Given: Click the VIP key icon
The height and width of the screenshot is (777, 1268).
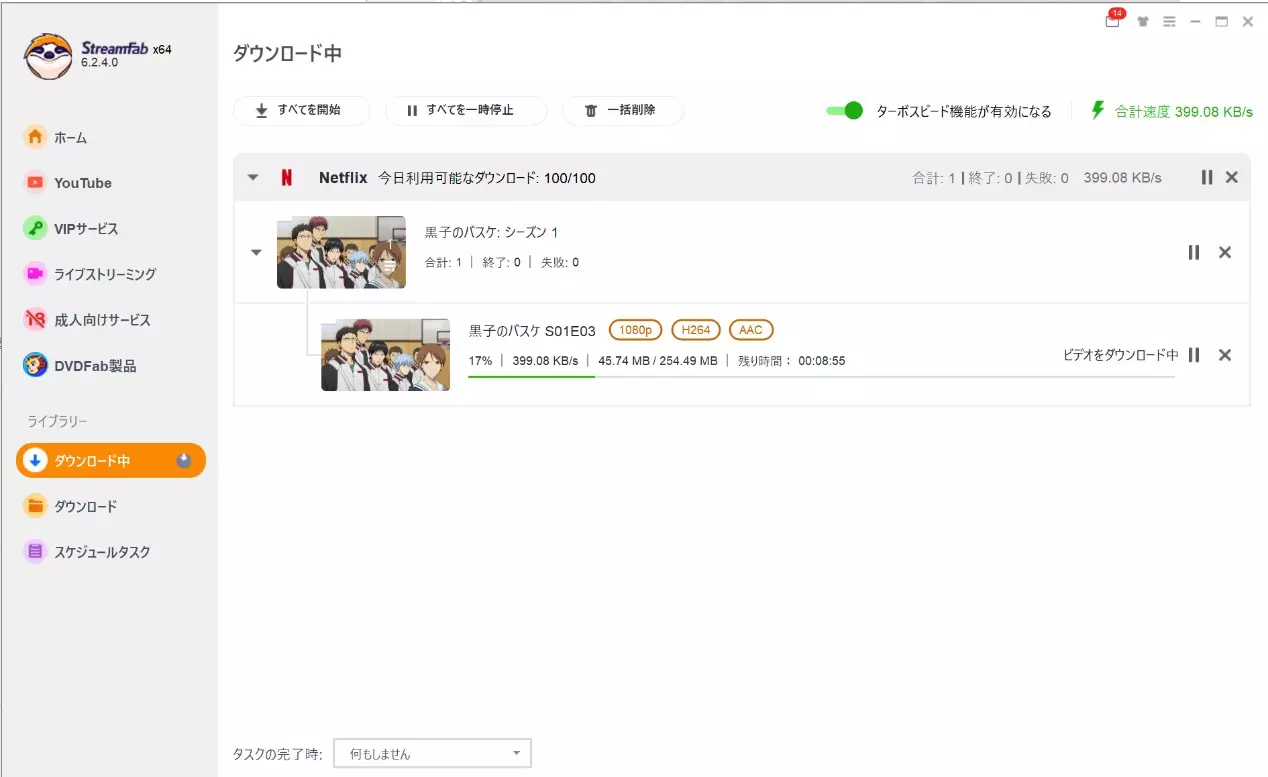Looking at the screenshot, I should (35, 229).
